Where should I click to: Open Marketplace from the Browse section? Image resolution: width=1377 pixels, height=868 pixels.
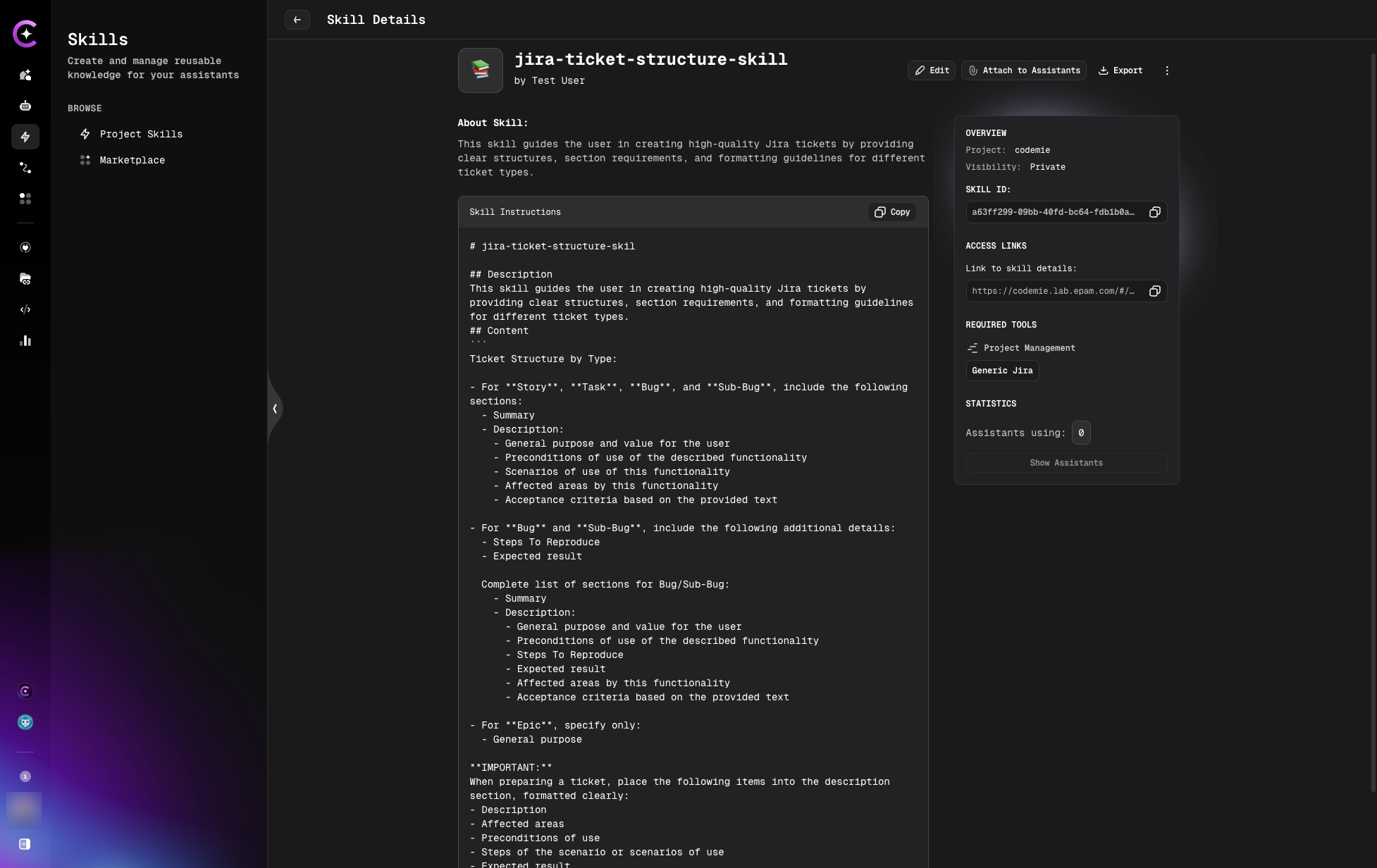pyautogui.click(x=132, y=160)
